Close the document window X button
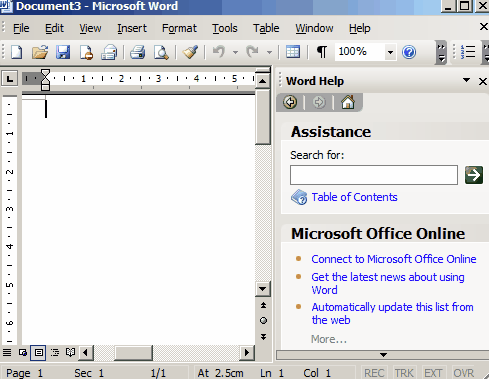Viewport: 489px width, 379px height. pos(484,27)
